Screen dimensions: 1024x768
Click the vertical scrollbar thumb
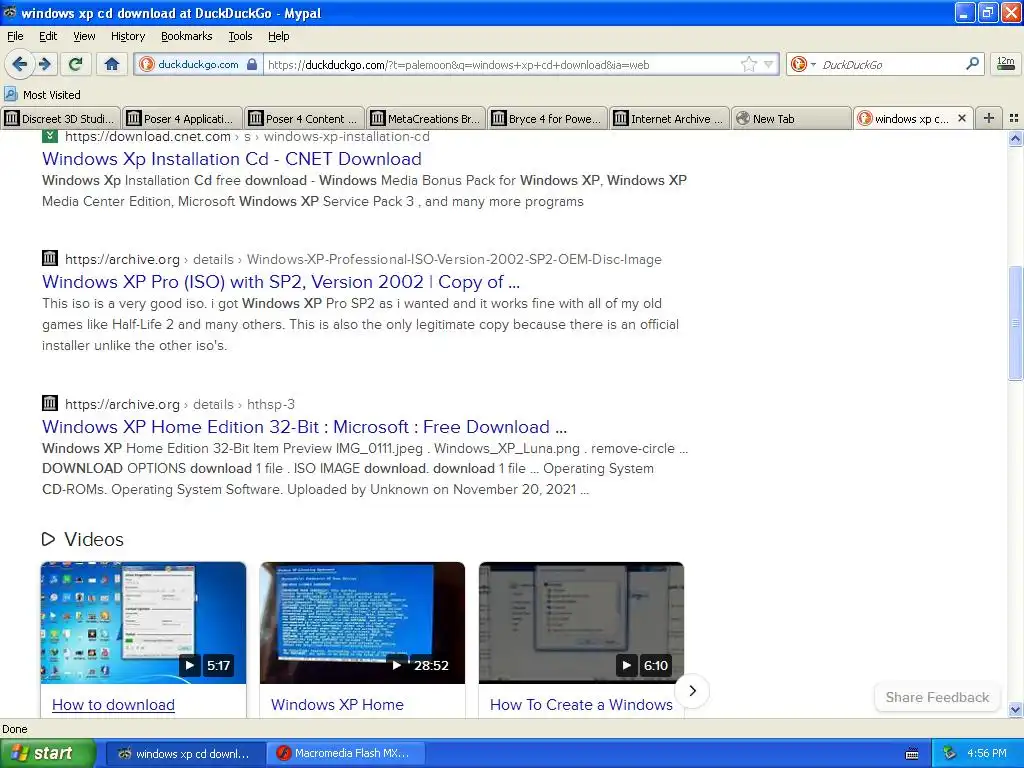click(x=1015, y=323)
